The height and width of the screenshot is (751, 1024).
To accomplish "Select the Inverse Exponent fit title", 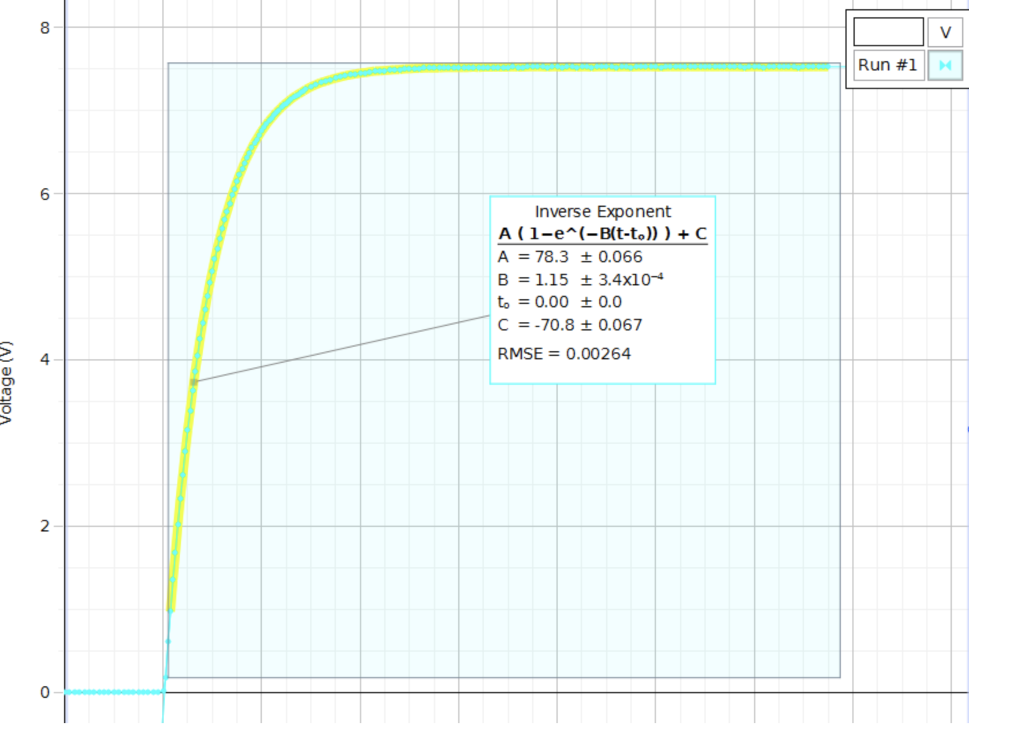I will point(602,212).
